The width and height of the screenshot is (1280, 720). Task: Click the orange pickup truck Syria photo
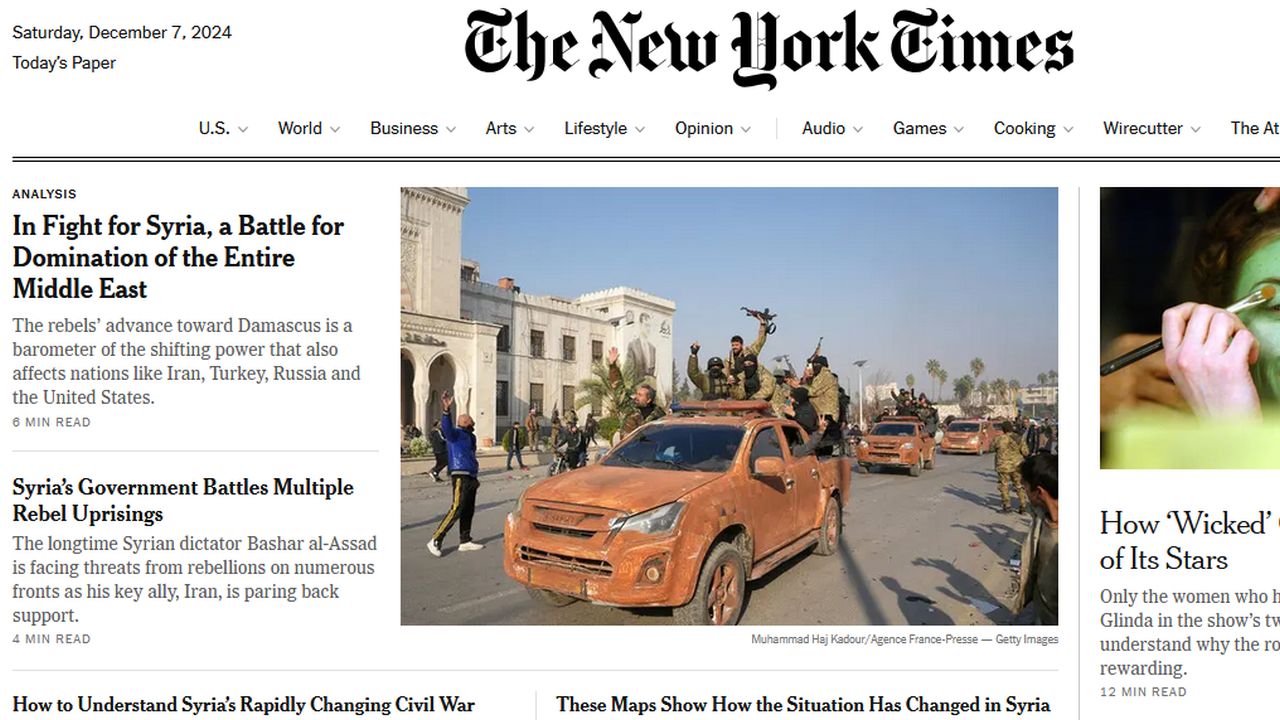729,406
